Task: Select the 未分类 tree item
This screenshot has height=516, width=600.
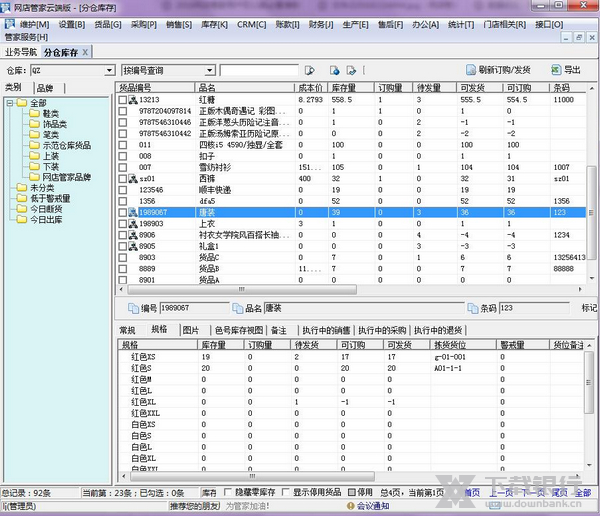Action: tap(42, 188)
